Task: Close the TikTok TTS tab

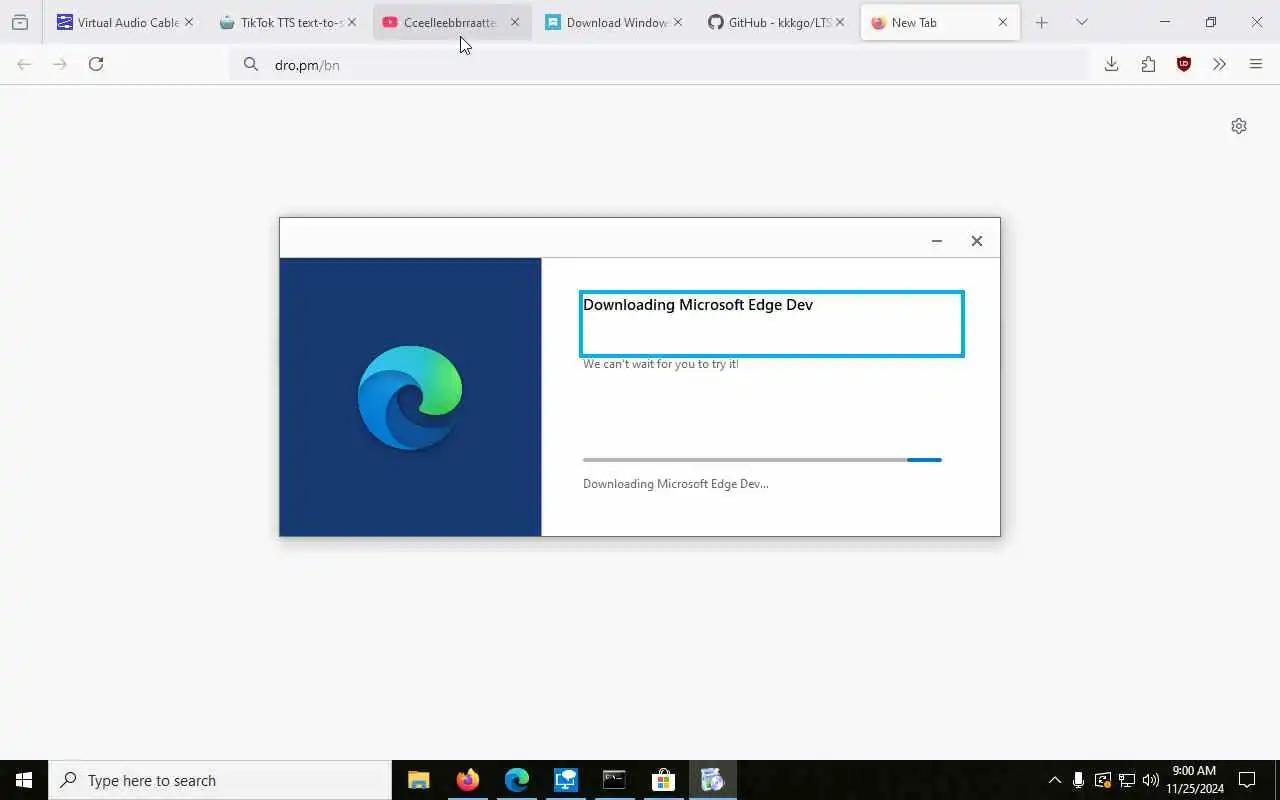Action: [351, 22]
